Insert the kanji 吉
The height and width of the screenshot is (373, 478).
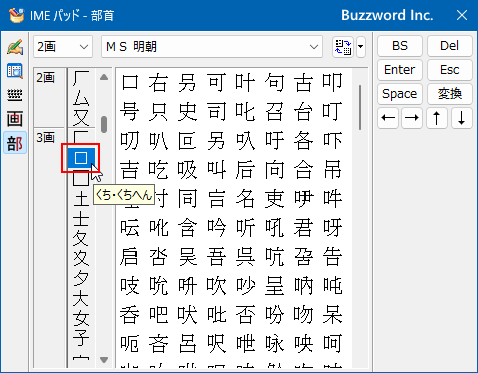pyautogui.click(x=129, y=170)
